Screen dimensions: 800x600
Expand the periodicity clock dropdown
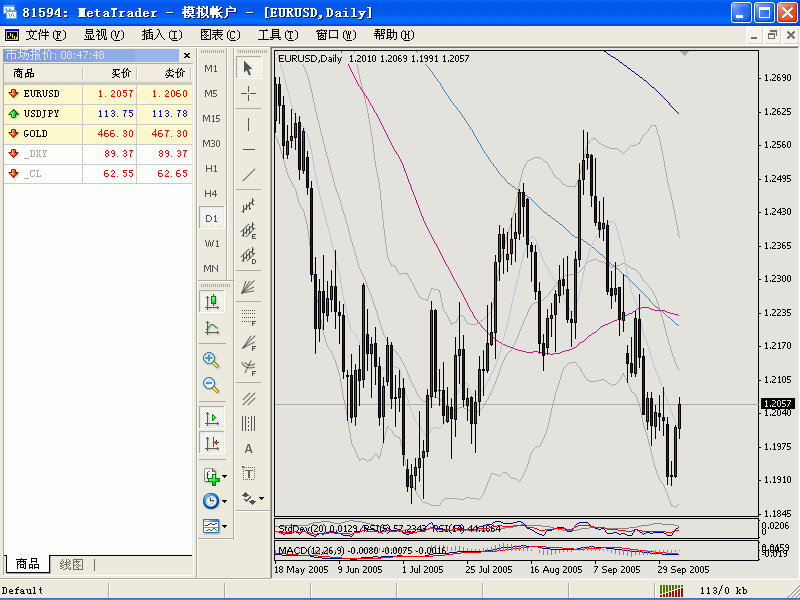[x=214, y=501]
